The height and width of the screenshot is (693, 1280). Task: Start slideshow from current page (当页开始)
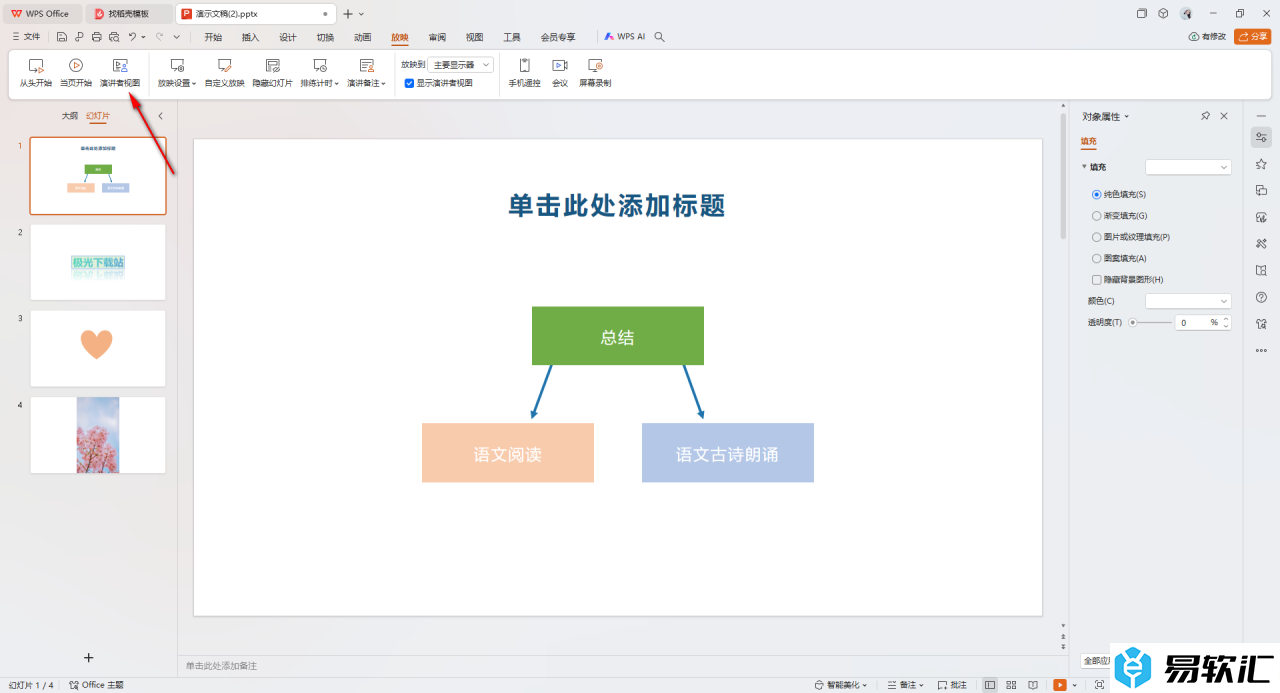coord(76,73)
